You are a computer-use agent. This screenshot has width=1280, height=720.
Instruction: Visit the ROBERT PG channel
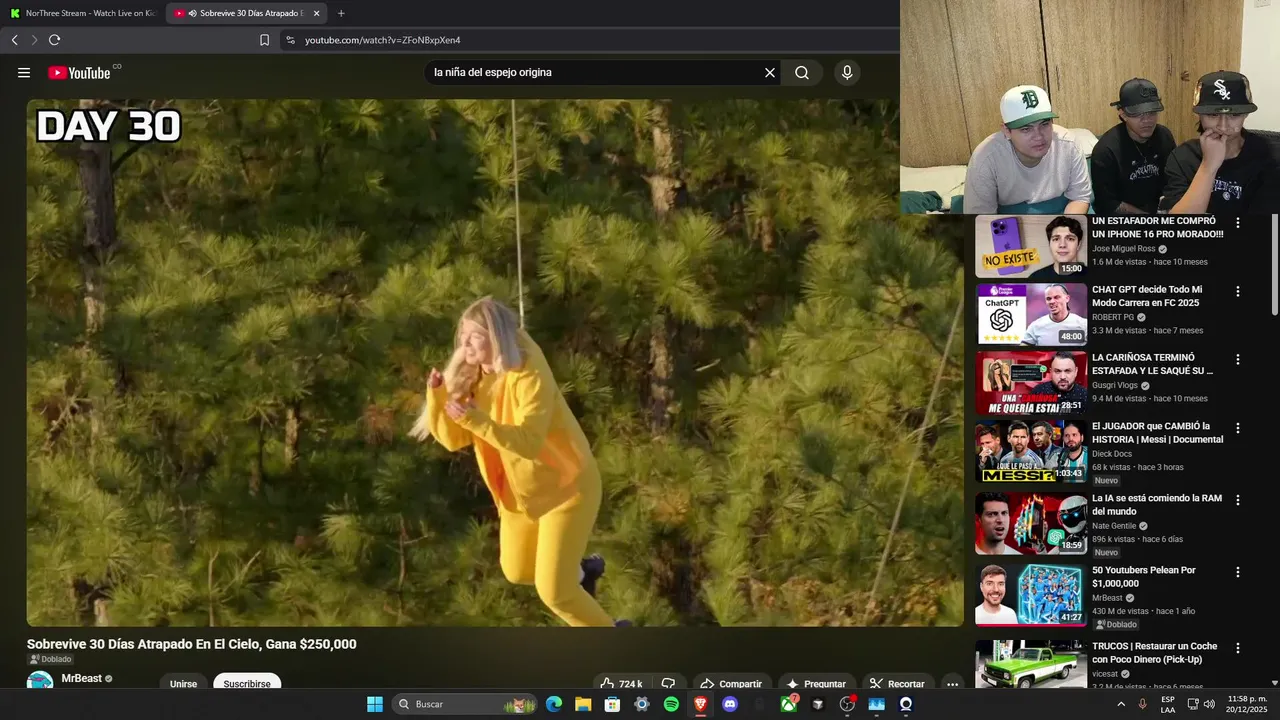pos(1113,317)
